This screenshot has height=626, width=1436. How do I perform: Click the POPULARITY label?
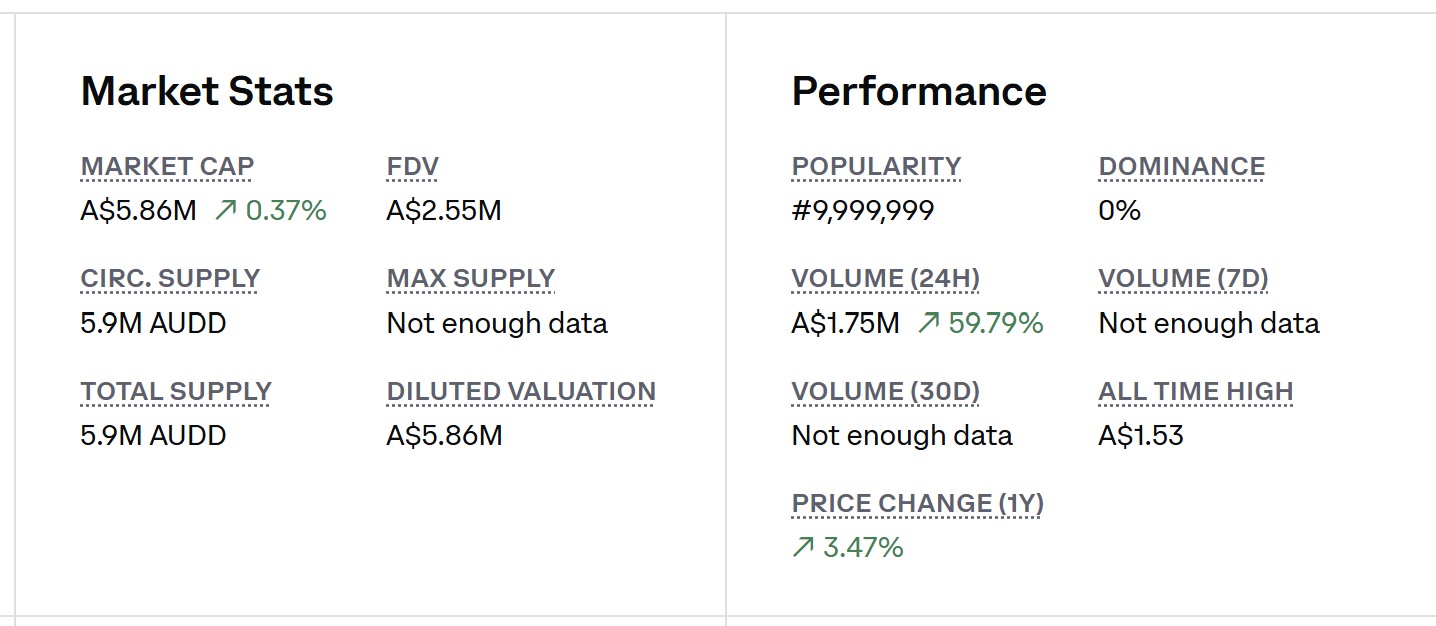(876, 167)
